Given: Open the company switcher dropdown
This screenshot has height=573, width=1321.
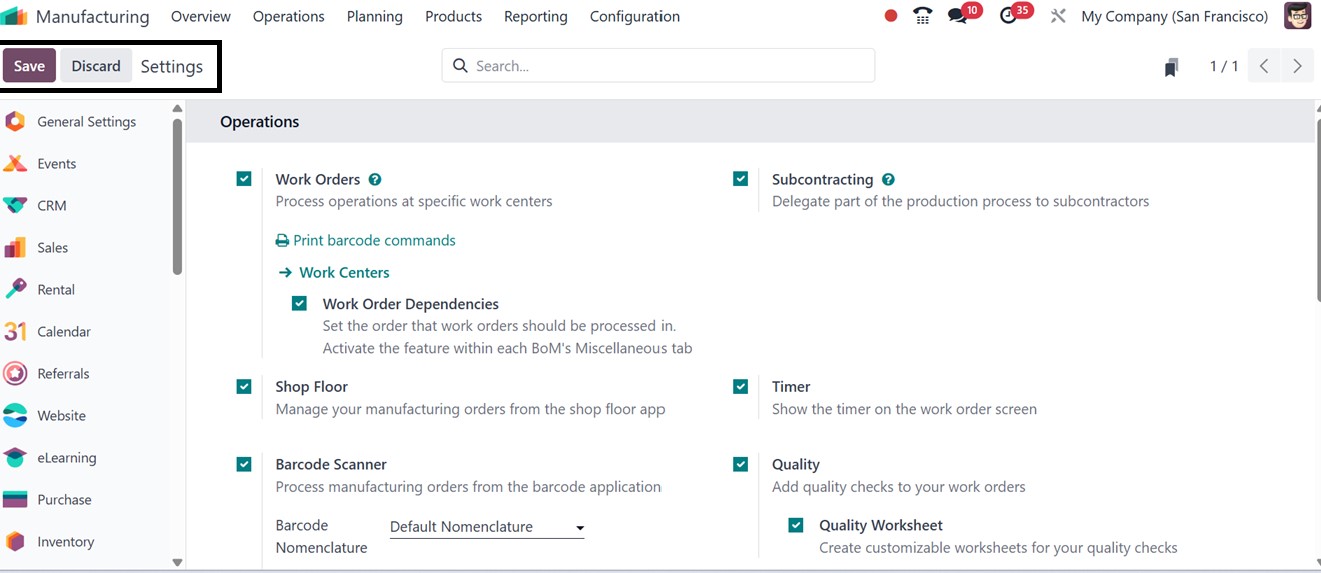Looking at the screenshot, I should tap(1174, 16).
